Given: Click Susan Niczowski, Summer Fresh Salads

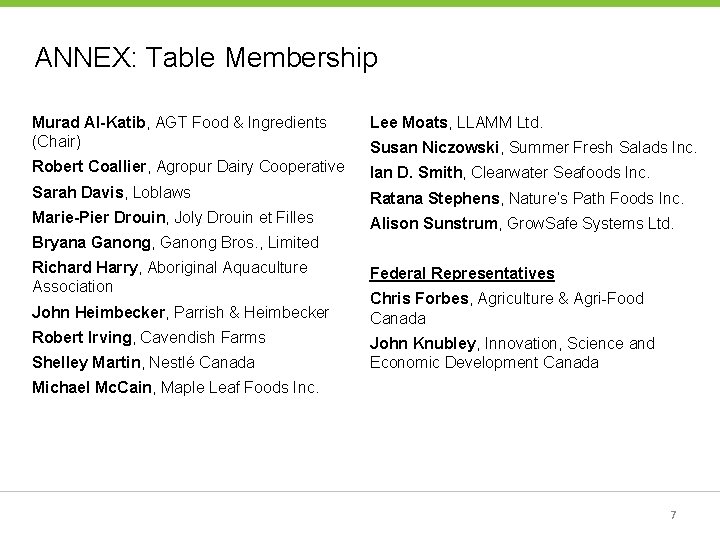Looking at the screenshot, I should [533, 148].
